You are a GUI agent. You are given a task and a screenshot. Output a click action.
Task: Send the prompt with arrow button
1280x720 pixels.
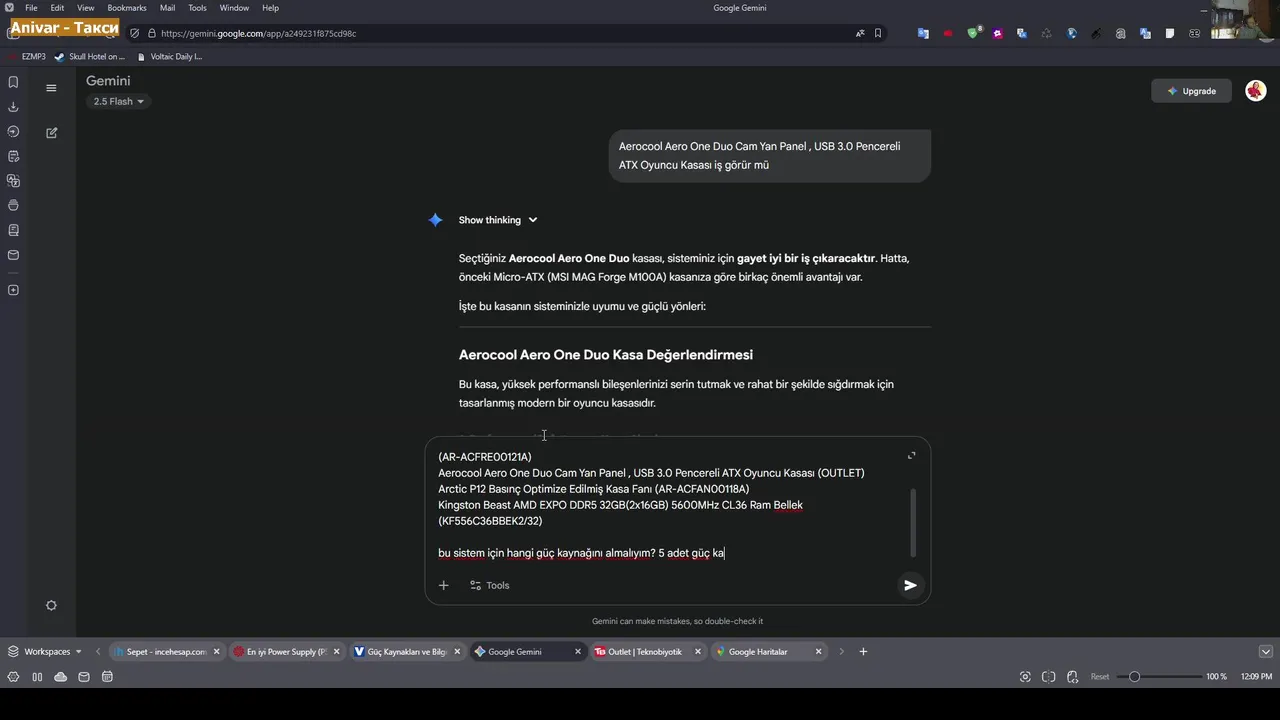pyautogui.click(x=910, y=585)
